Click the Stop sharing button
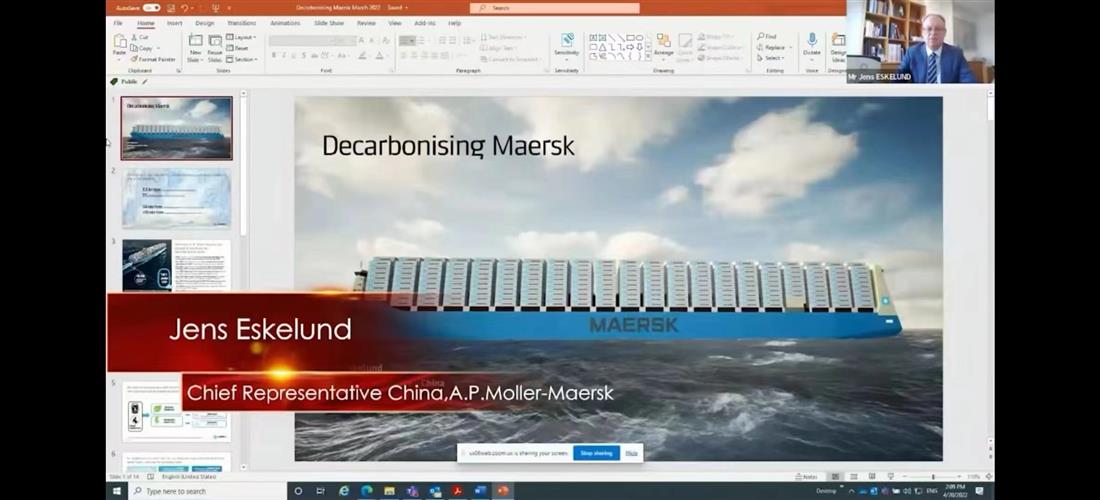Image resolution: width=1100 pixels, height=500 pixels. tap(596, 453)
